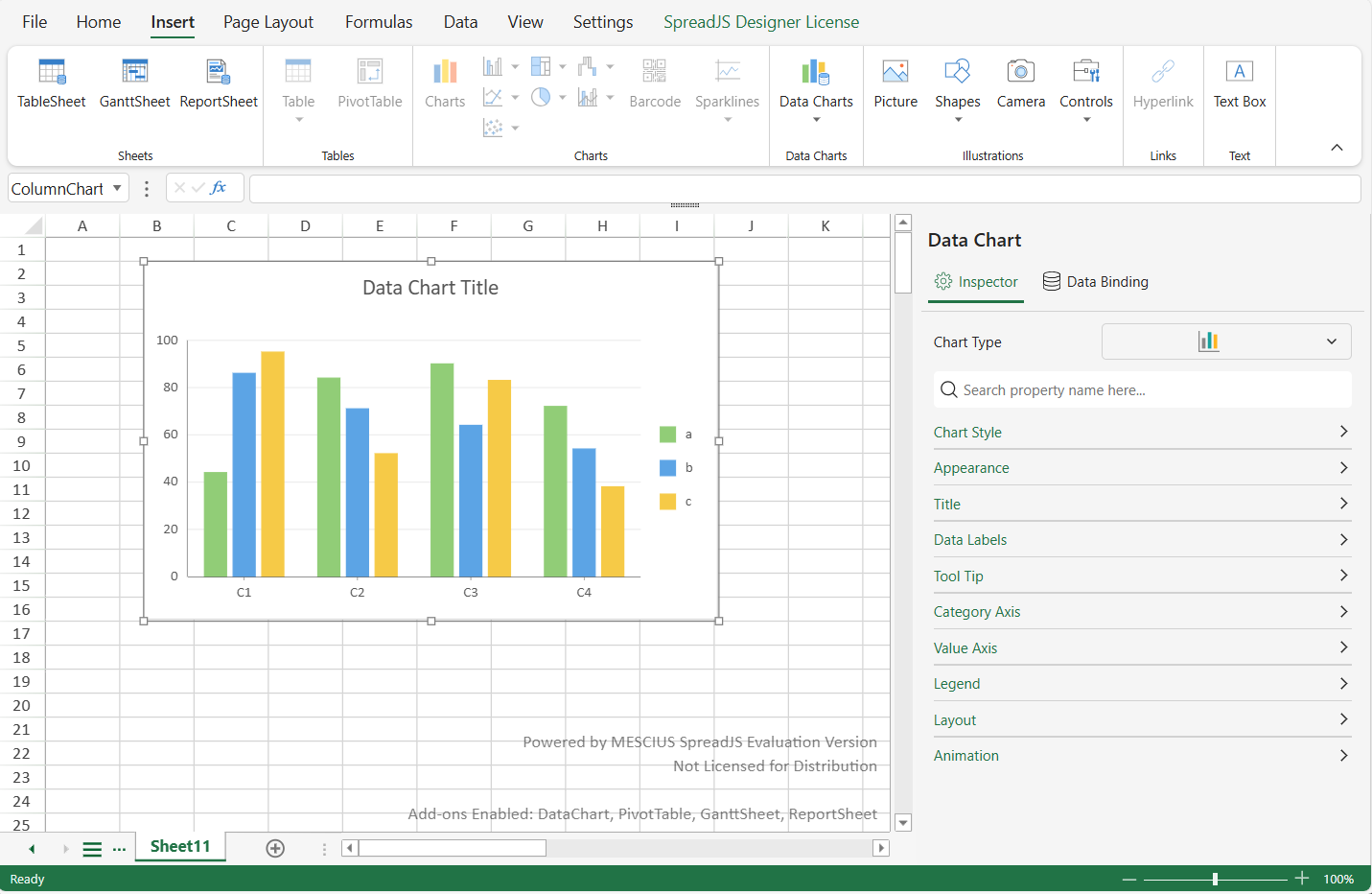The height and width of the screenshot is (894, 1372).
Task: Select row 20 header
Action: pos(21,705)
